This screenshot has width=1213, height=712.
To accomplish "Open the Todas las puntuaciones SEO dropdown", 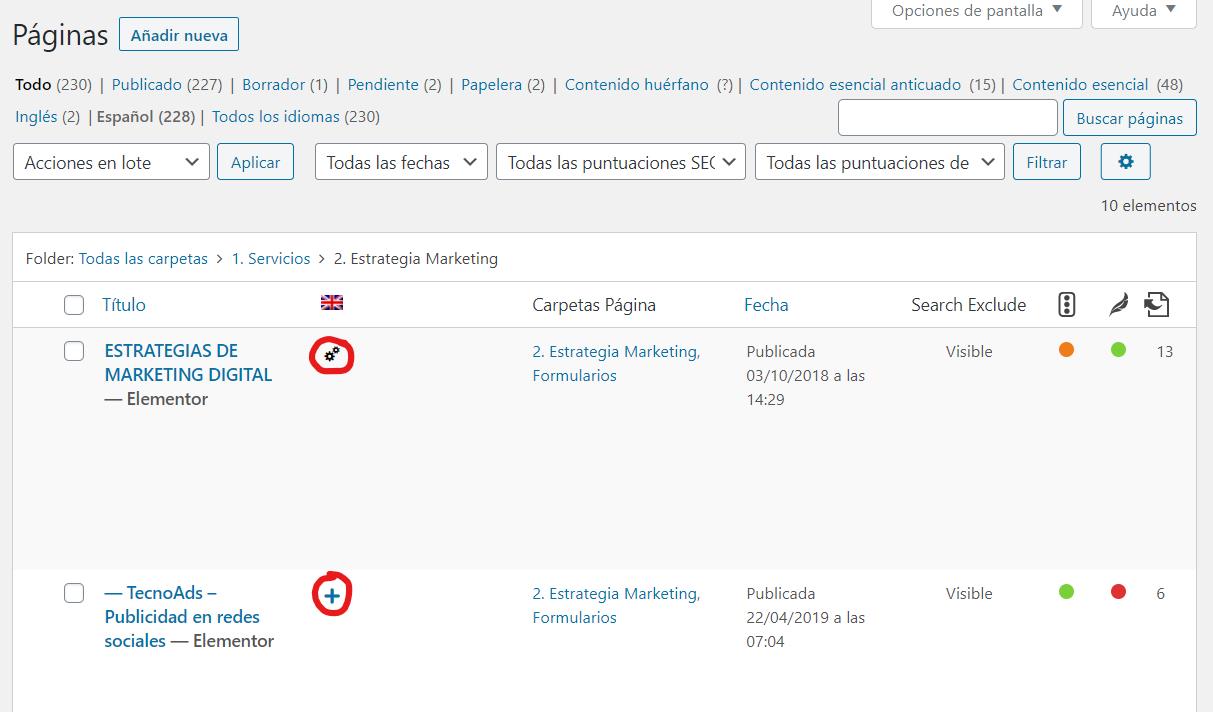I will coord(620,162).
